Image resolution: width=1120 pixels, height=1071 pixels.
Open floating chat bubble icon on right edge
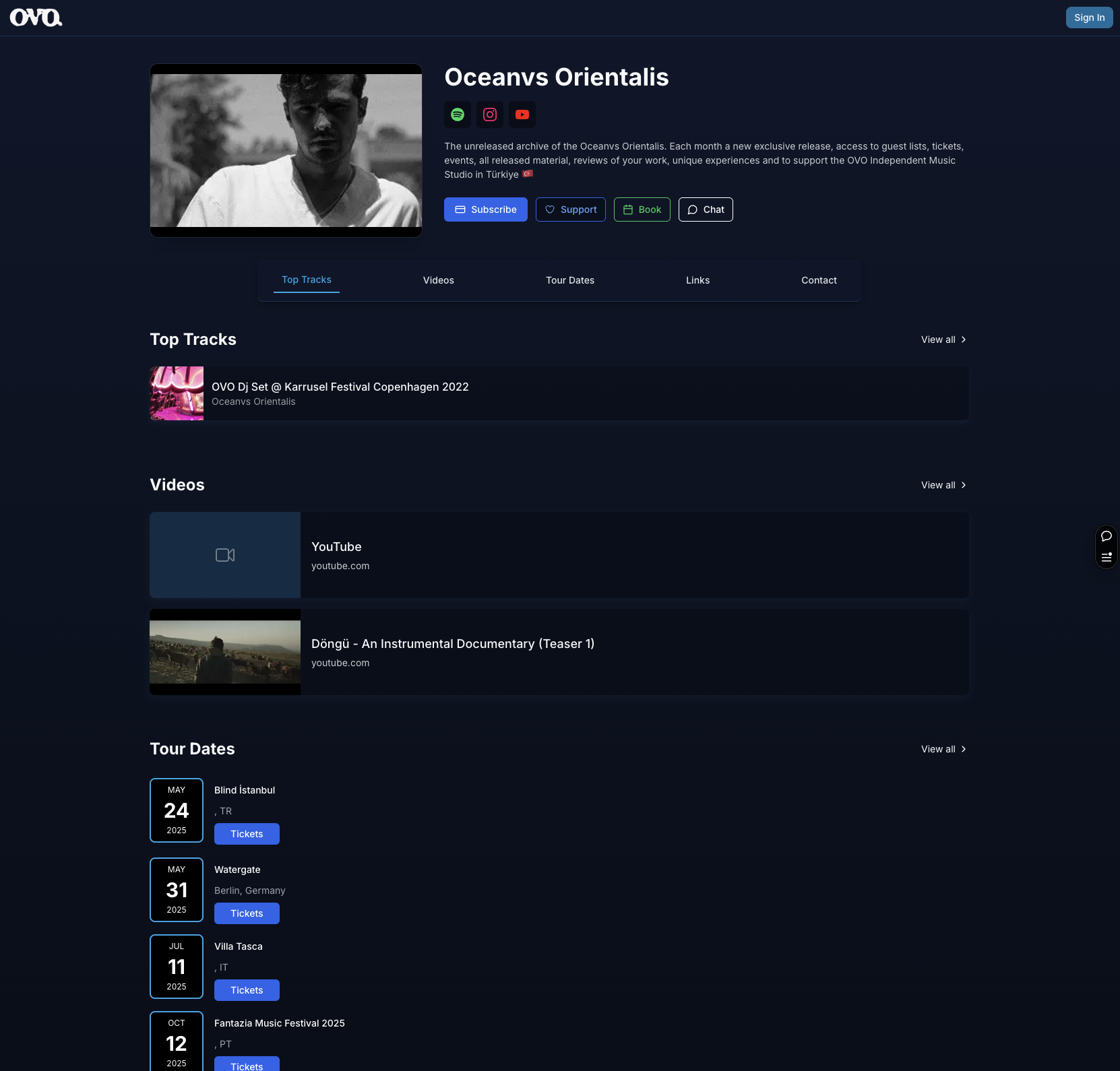pyautogui.click(x=1107, y=536)
